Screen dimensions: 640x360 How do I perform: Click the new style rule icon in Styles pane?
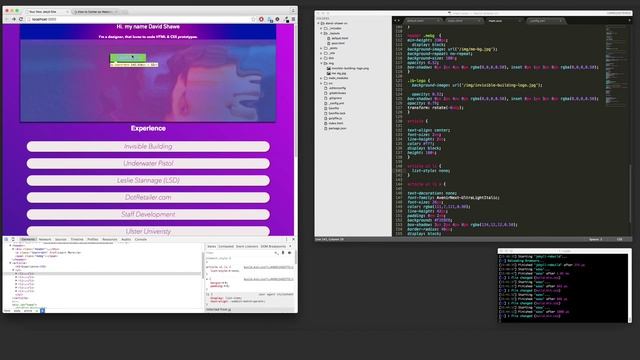[x=276, y=253]
